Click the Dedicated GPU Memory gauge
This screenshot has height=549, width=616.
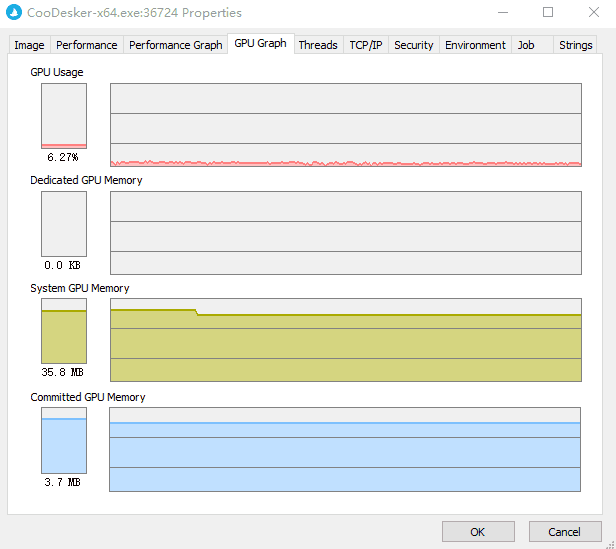[x=64, y=224]
